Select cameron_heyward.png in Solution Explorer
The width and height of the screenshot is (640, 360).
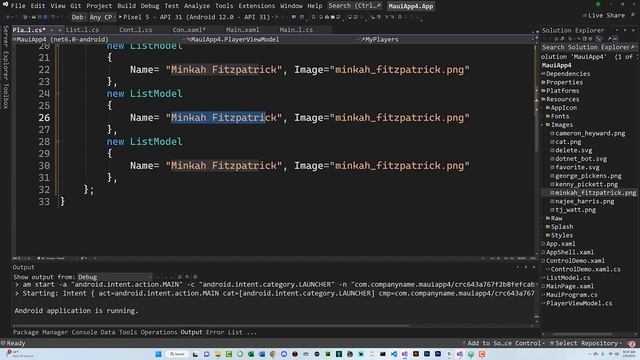point(590,133)
